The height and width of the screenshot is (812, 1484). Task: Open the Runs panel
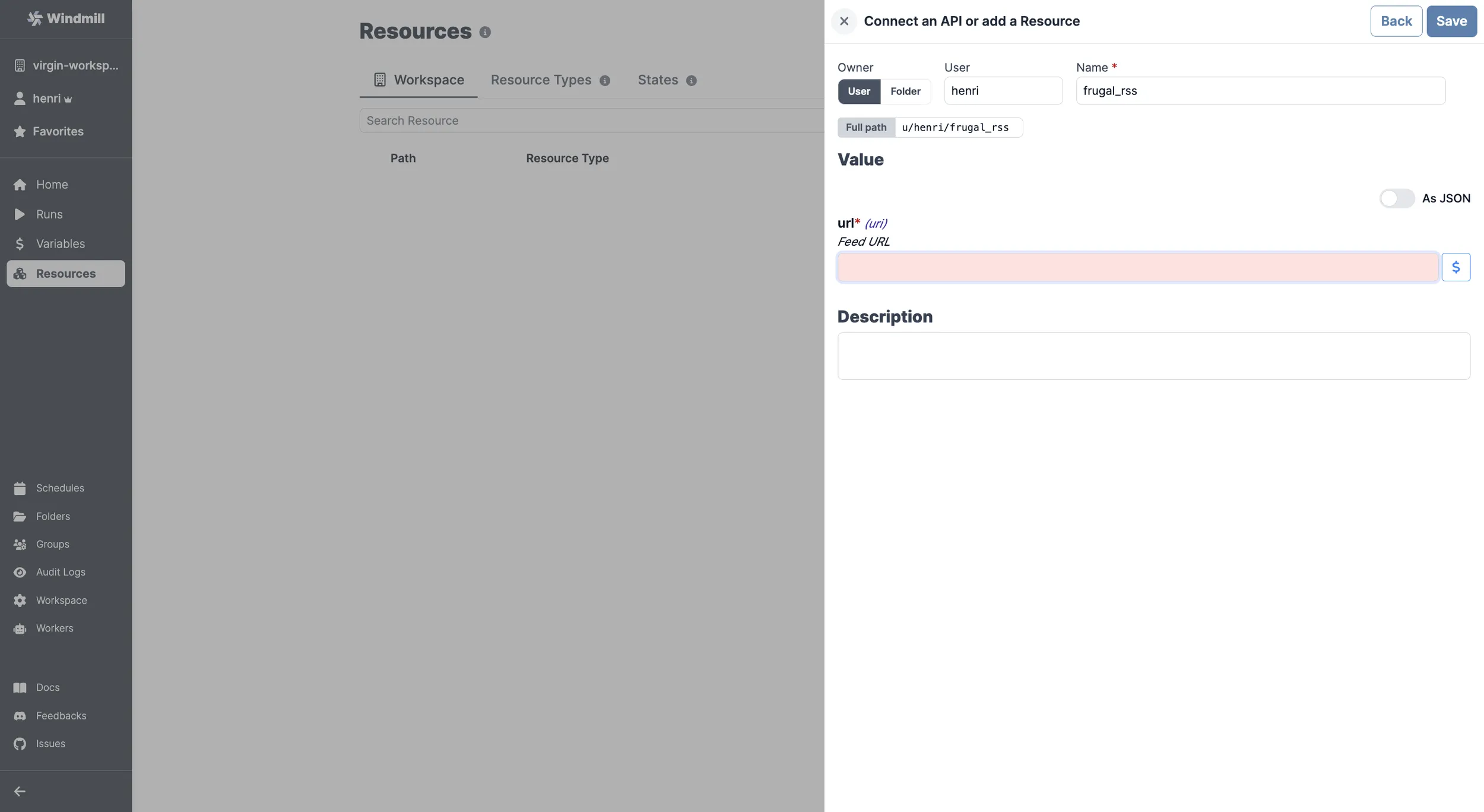click(50, 214)
